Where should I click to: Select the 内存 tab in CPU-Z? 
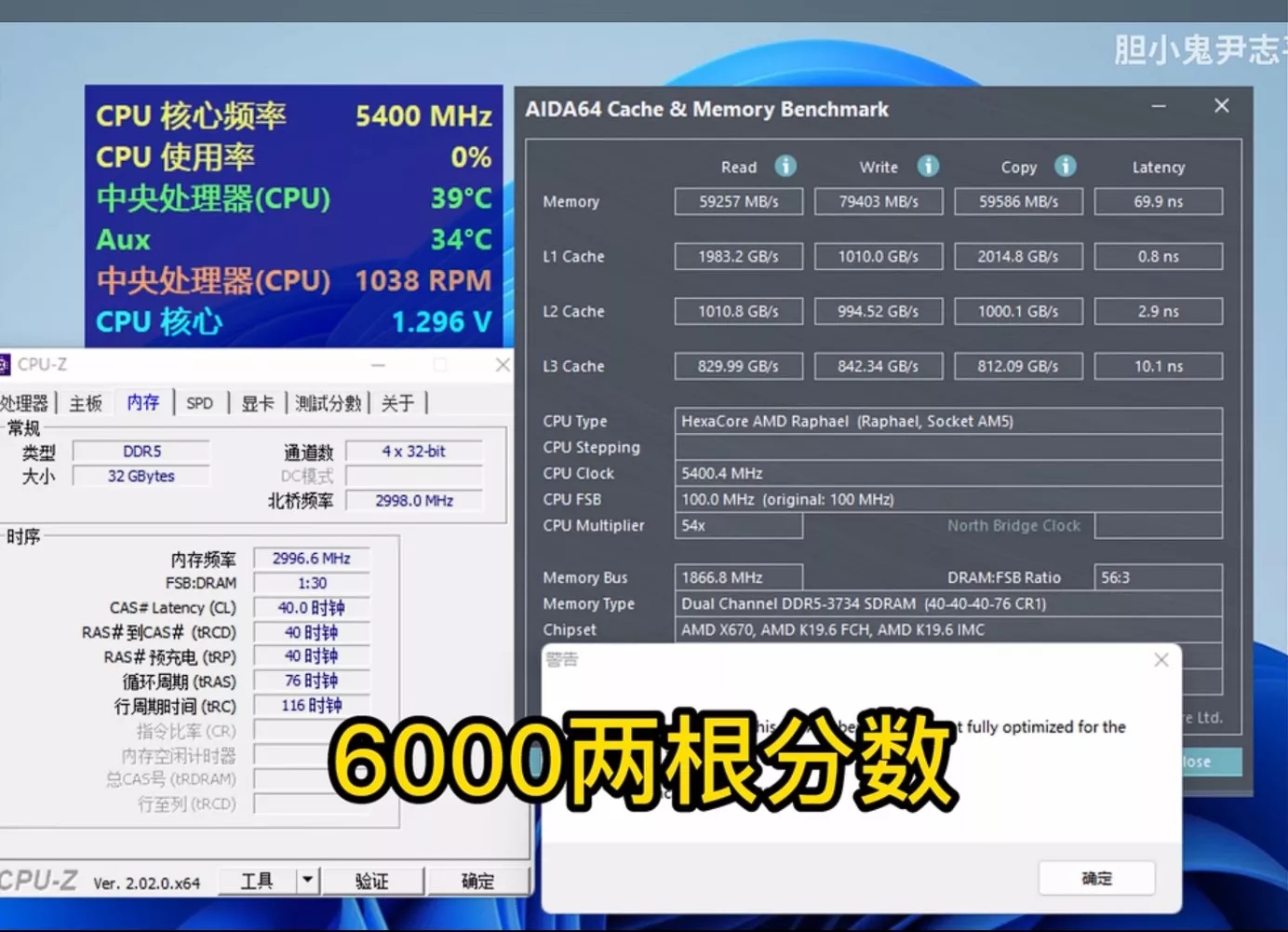tap(143, 402)
